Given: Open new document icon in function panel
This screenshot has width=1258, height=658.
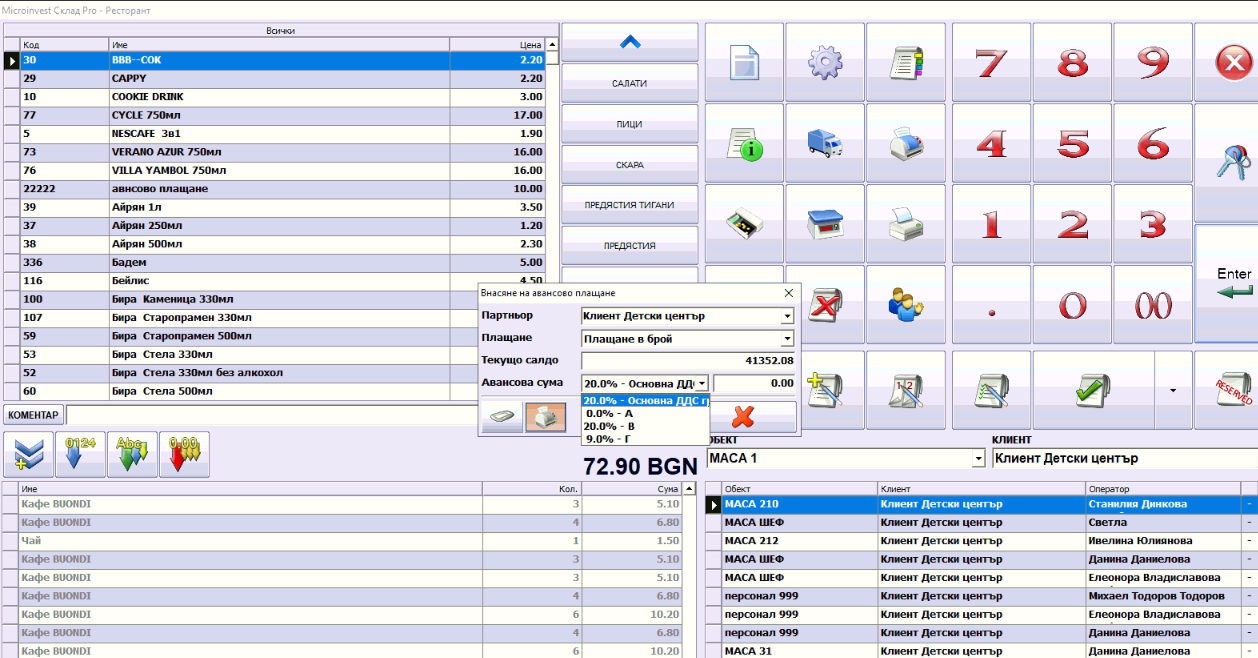Looking at the screenshot, I should click(744, 62).
